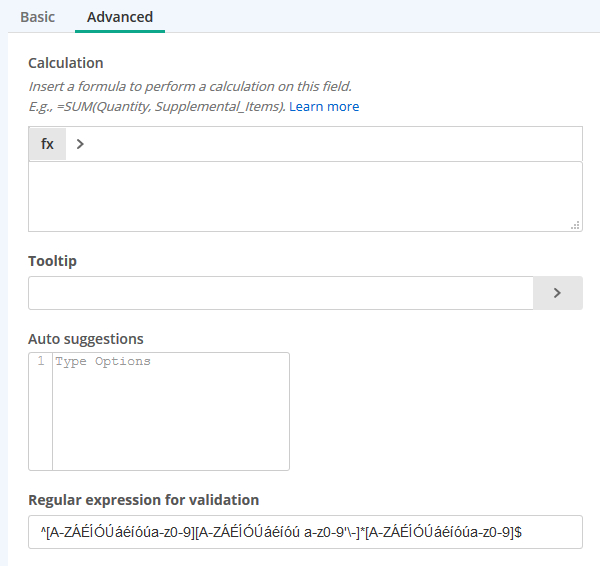Place cursor on the Type Options line
The height and width of the screenshot is (566, 600).
click(x=171, y=361)
